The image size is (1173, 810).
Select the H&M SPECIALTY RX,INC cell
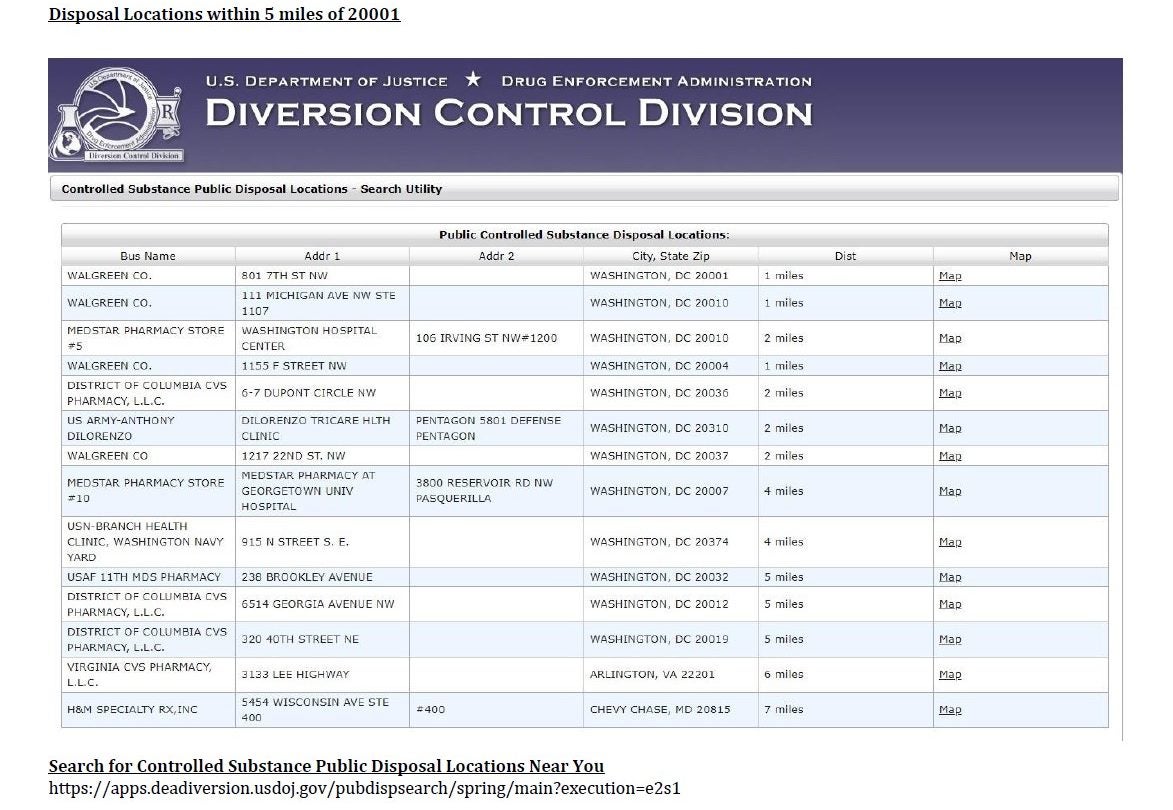[148, 709]
